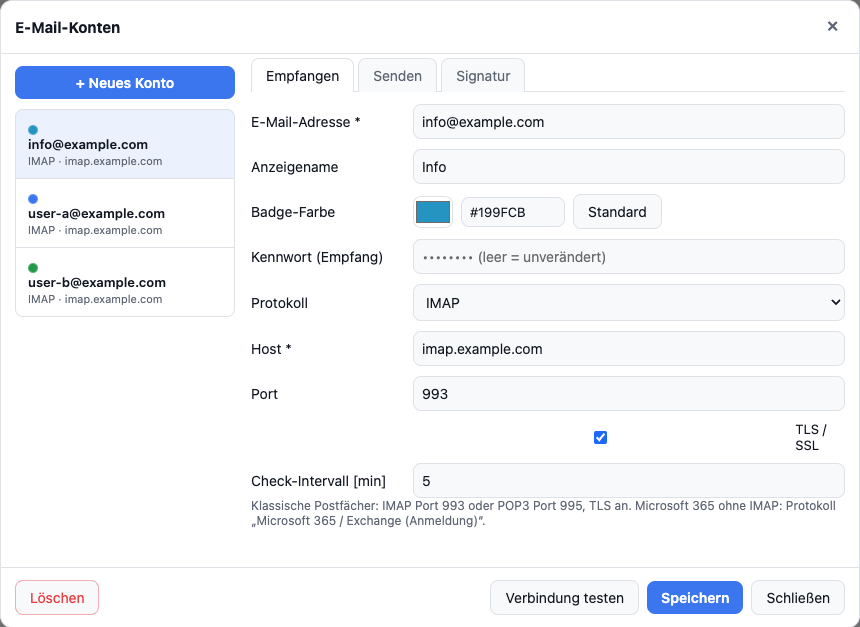
Task: Click the hex color field #199FCB
Action: coord(513,212)
